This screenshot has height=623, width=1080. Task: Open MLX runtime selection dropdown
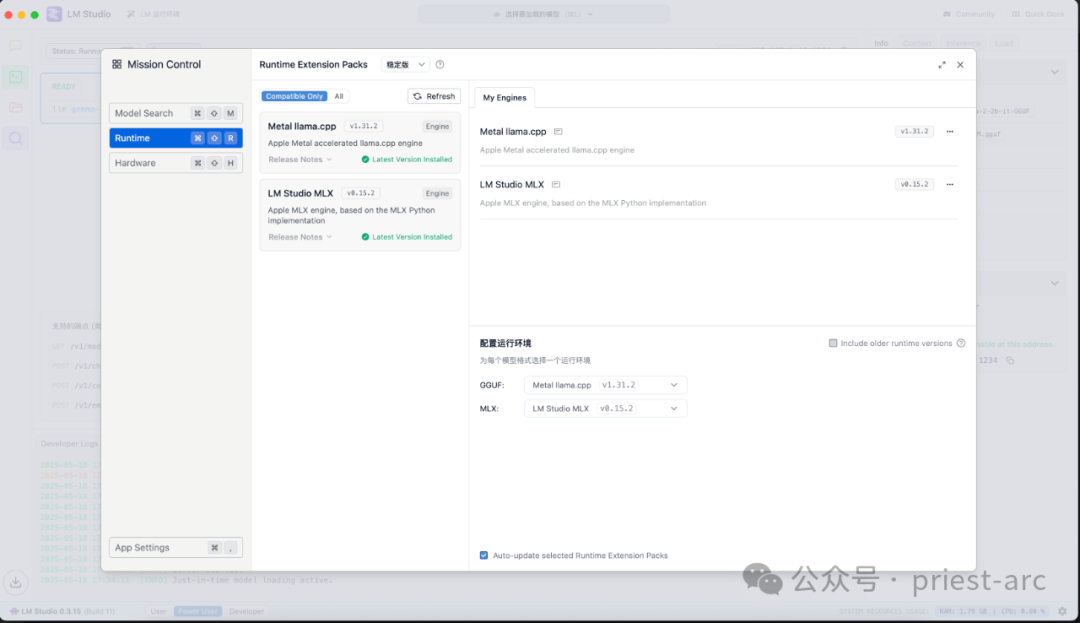(605, 408)
